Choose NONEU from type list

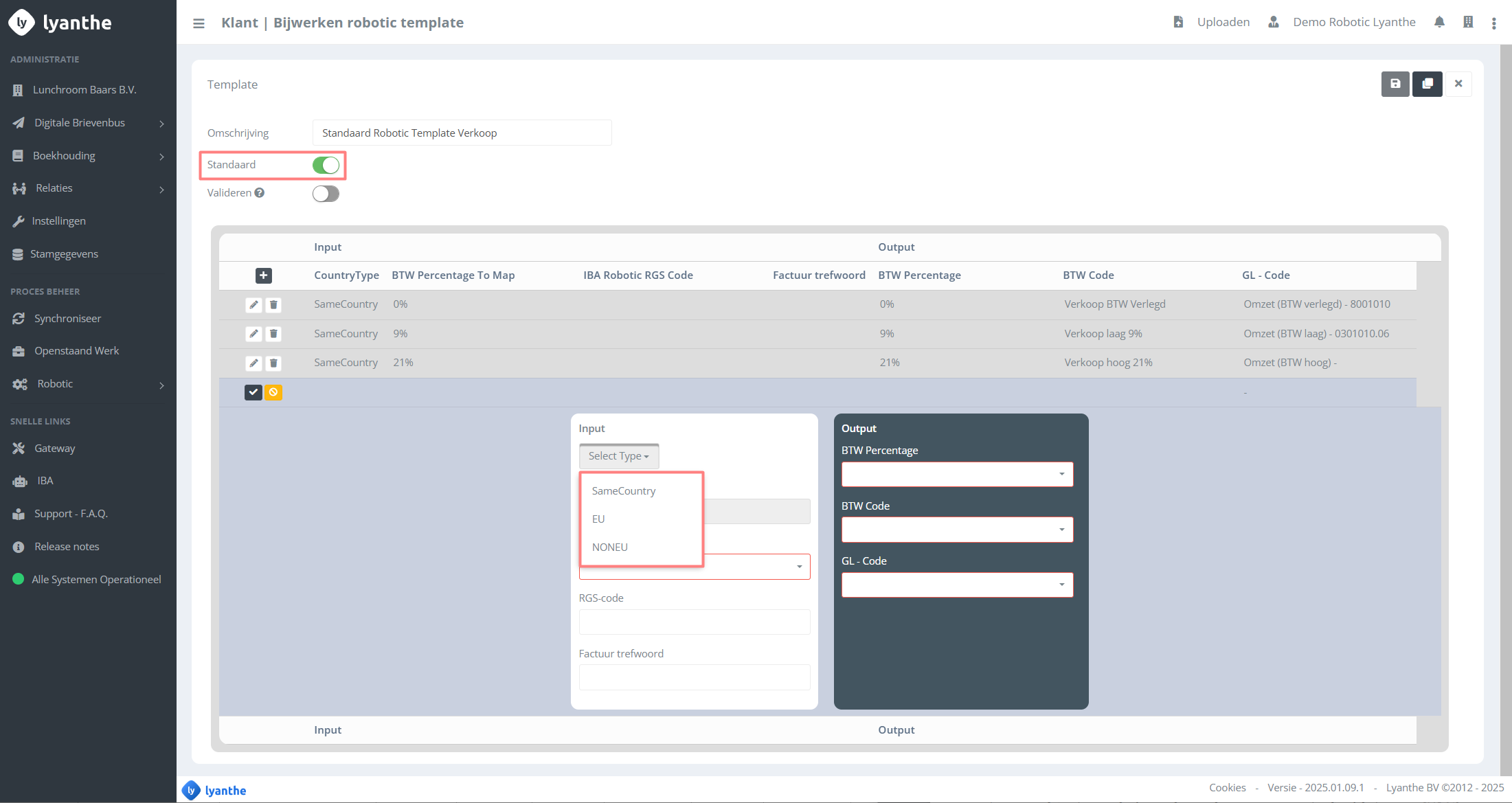click(x=609, y=547)
